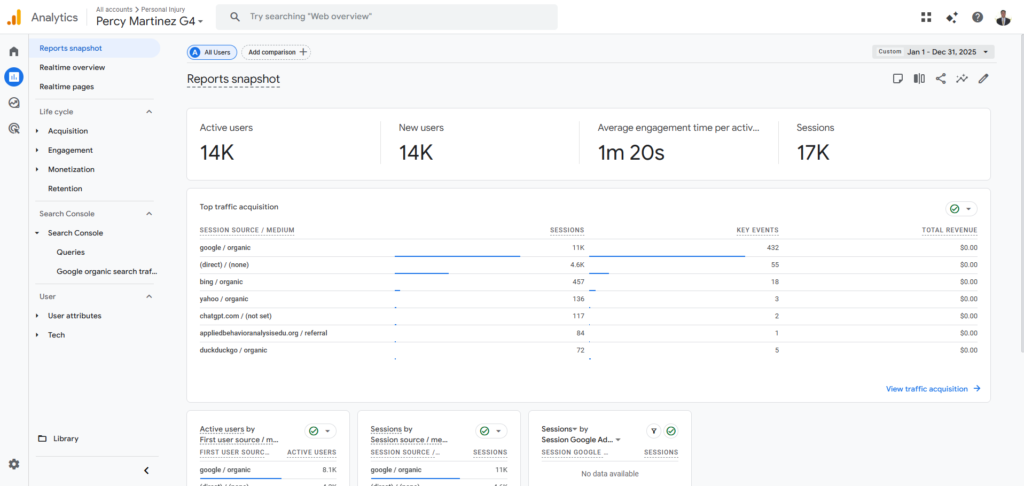Open Queries under Search Console
The image size is (1024, 486).
tap(71, 252)
